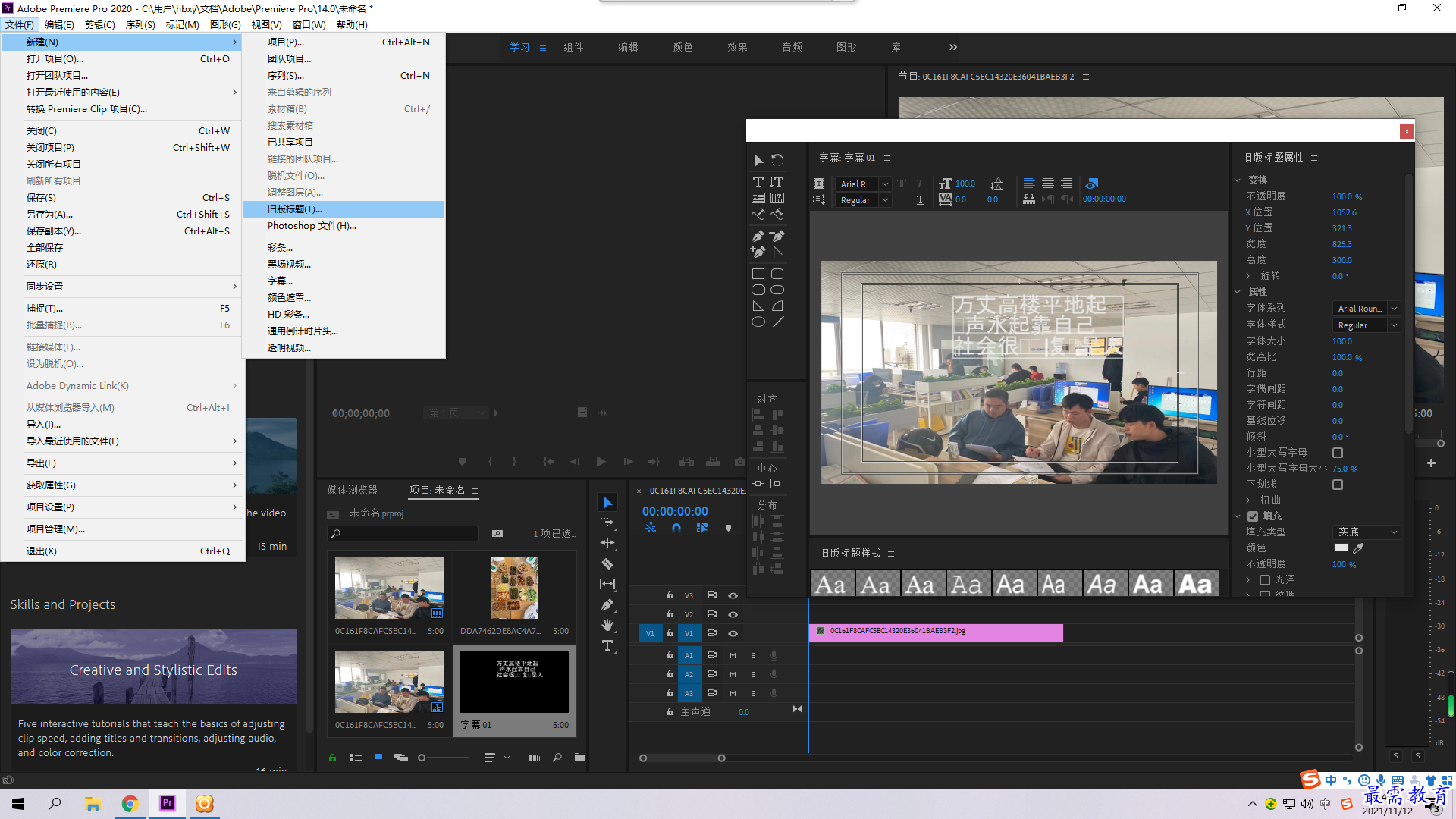Enable underline checkbox in properties
The image size is (1456, 819).
[1338, 485]
